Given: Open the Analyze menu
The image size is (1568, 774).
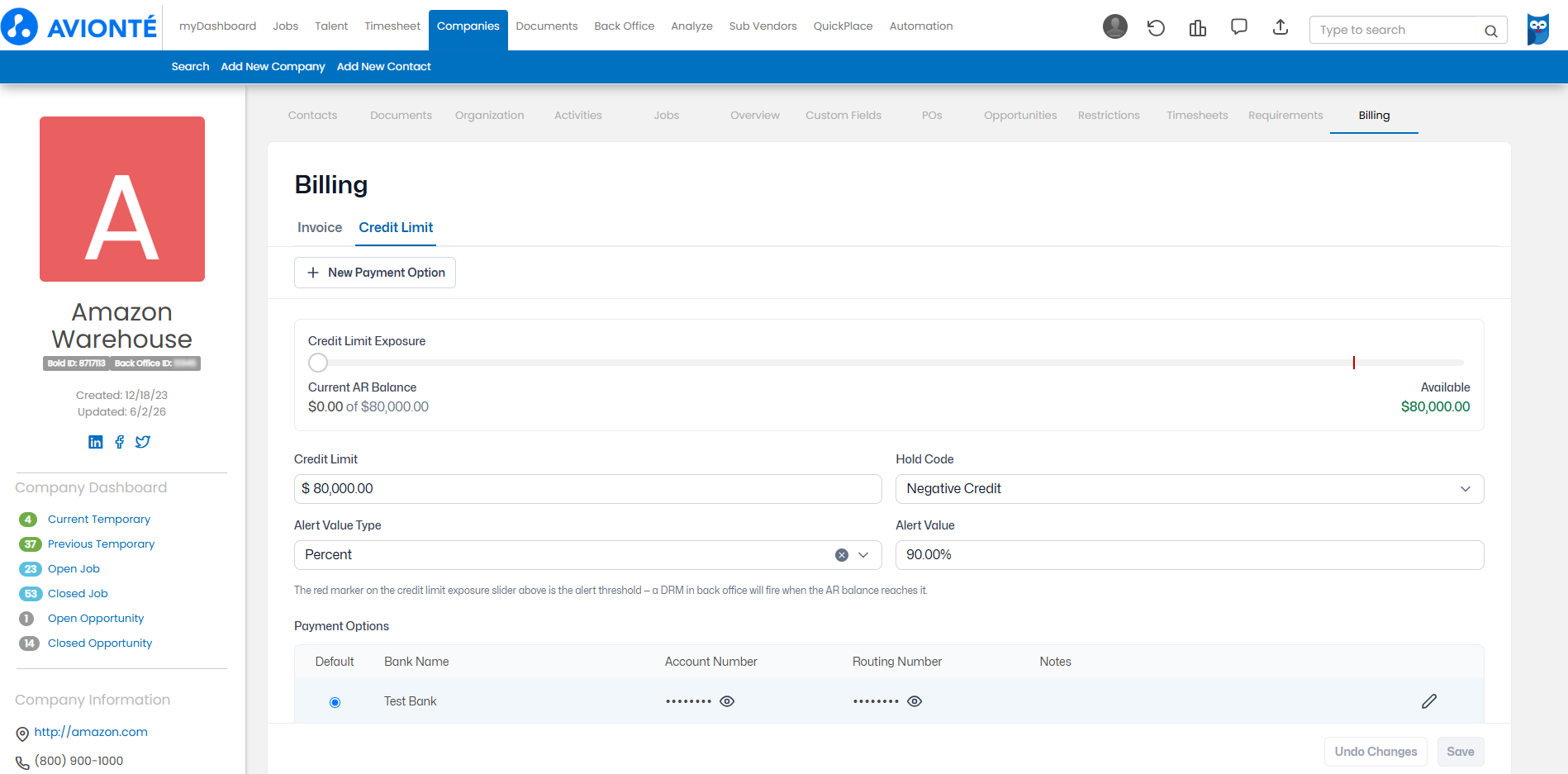Looking at the screenshot, I should point(692,26).
